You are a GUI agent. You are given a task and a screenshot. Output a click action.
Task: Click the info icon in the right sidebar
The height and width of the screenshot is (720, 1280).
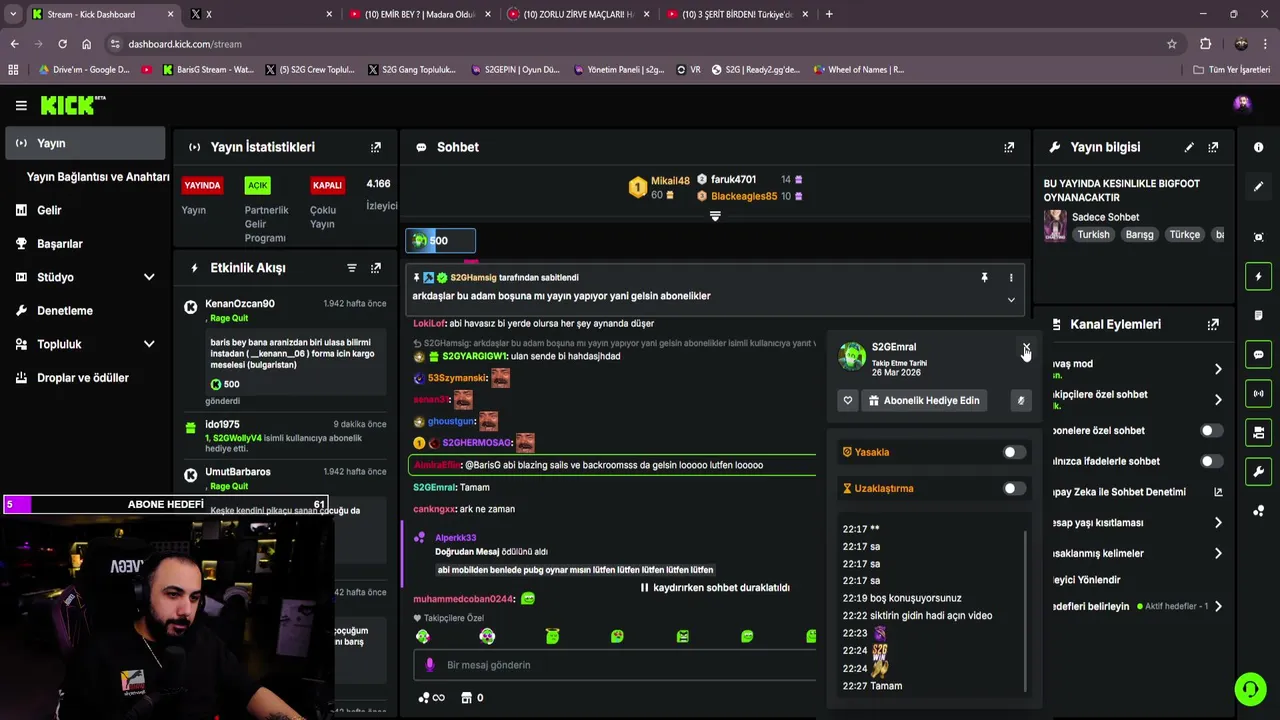(x=1258, y=147)
